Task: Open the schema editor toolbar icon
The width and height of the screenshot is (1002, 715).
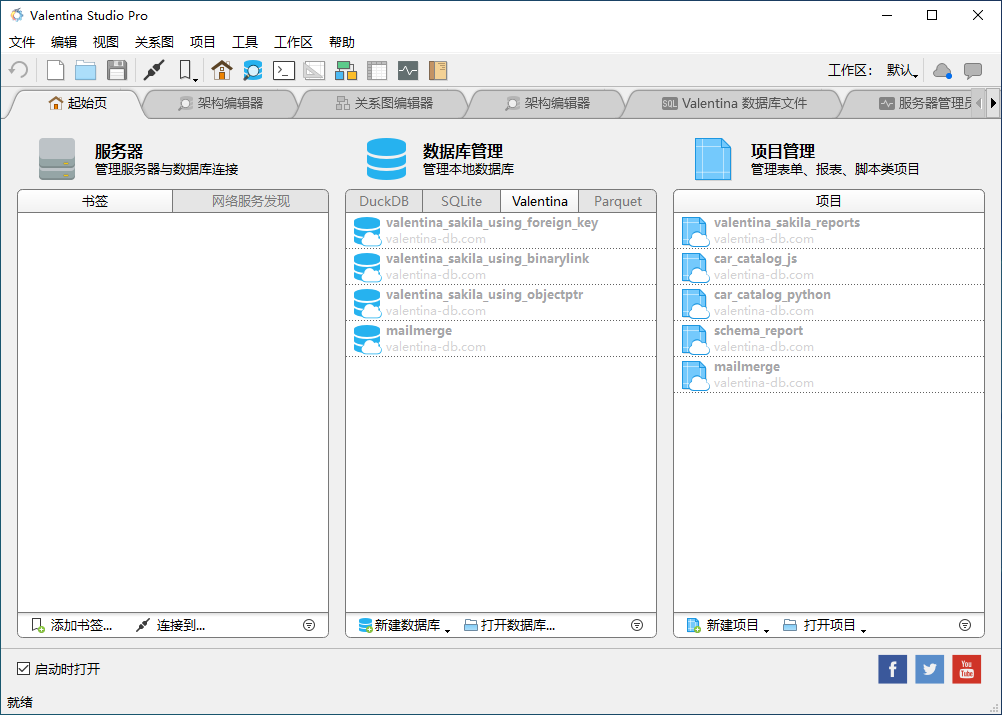Action: pyautogui.click(x=252, y=70)
